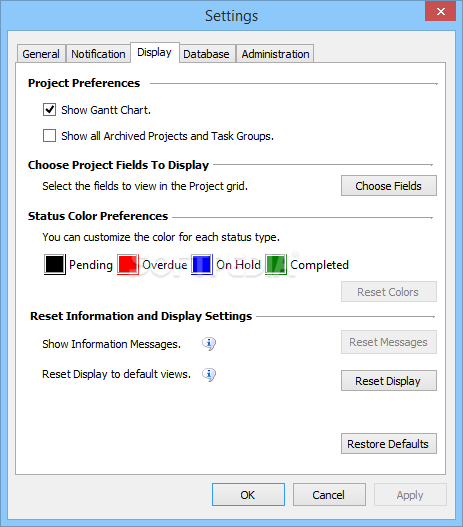Open the Administration tab

click(x=275, y=54)
